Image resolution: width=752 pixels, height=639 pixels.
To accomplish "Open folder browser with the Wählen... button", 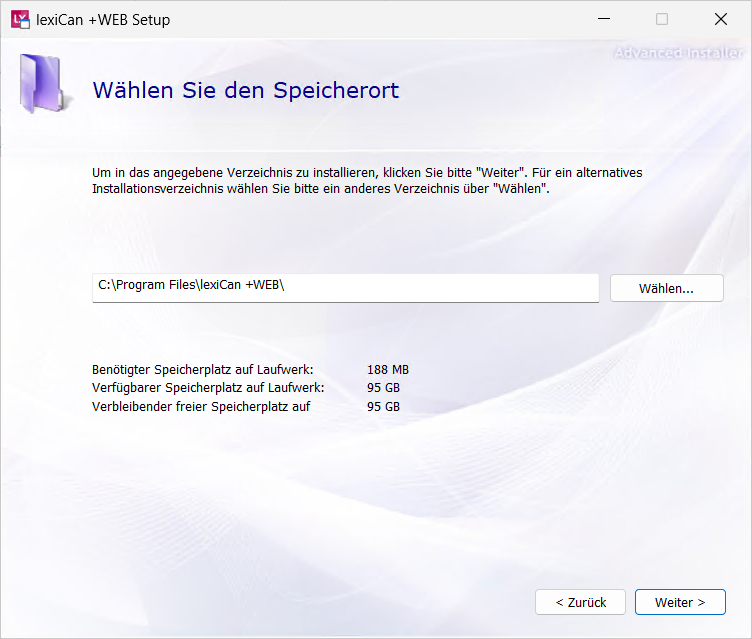I will (666, 288).
